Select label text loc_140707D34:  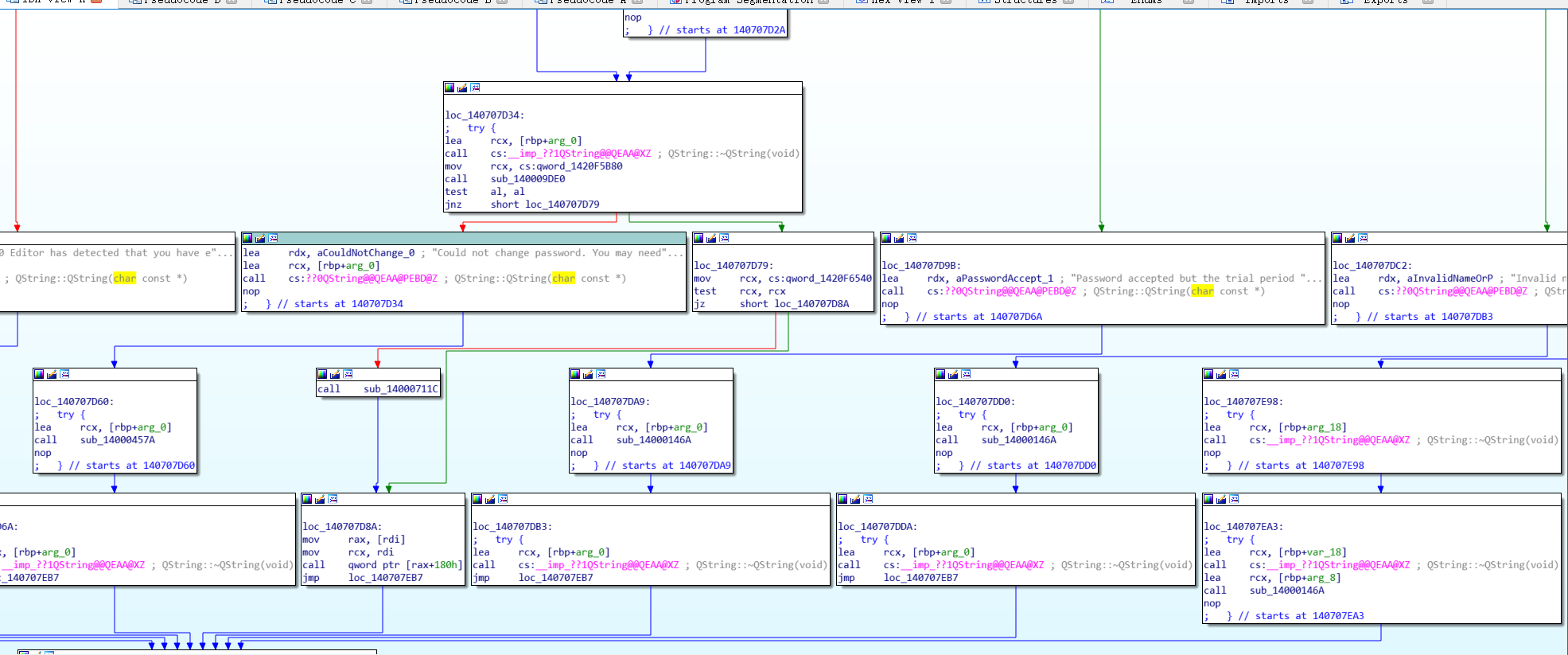click(484, 115)
